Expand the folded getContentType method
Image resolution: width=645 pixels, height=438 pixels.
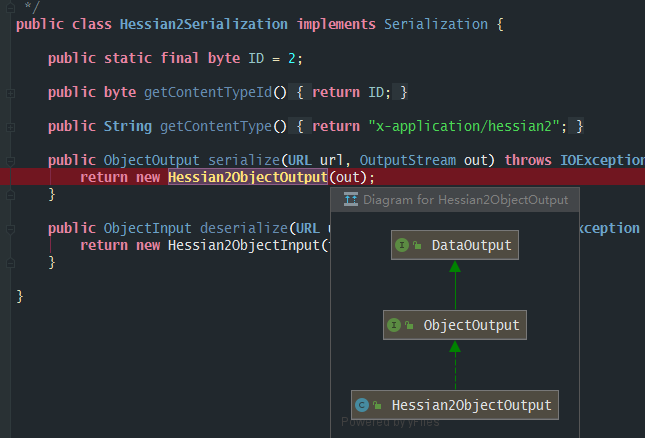coord(10,126)
